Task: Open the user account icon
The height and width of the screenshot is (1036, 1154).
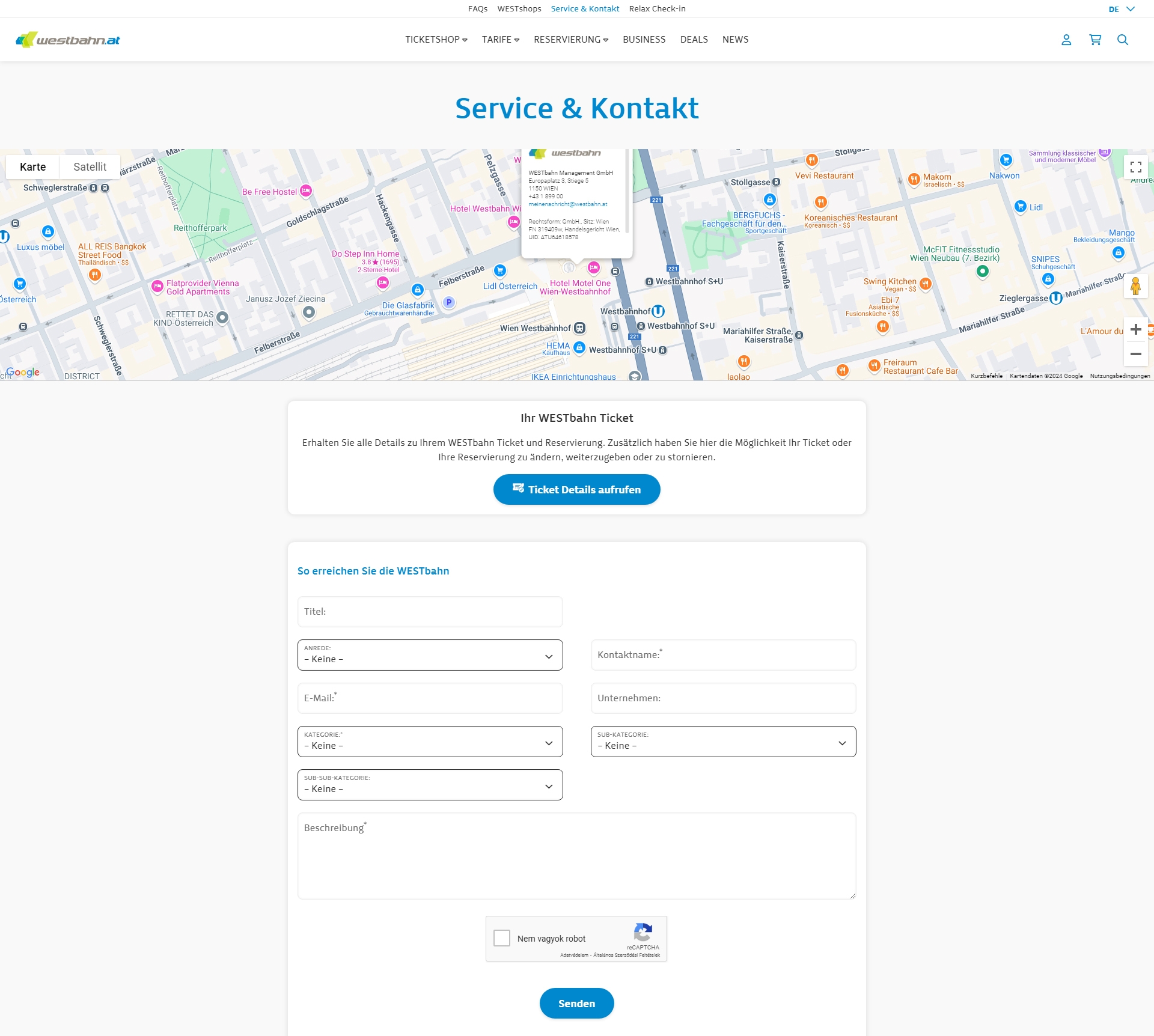Action: [1066, 40]
